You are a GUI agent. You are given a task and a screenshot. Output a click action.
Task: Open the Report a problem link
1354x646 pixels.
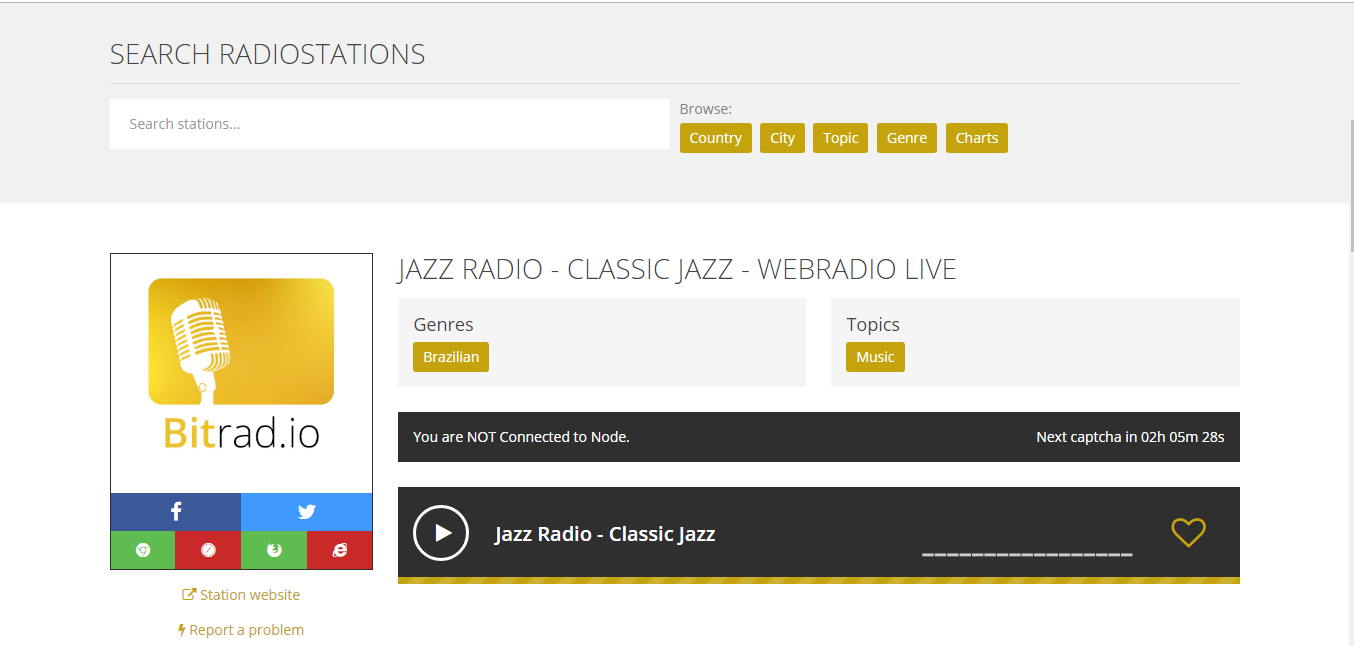(x=241, y=630)
